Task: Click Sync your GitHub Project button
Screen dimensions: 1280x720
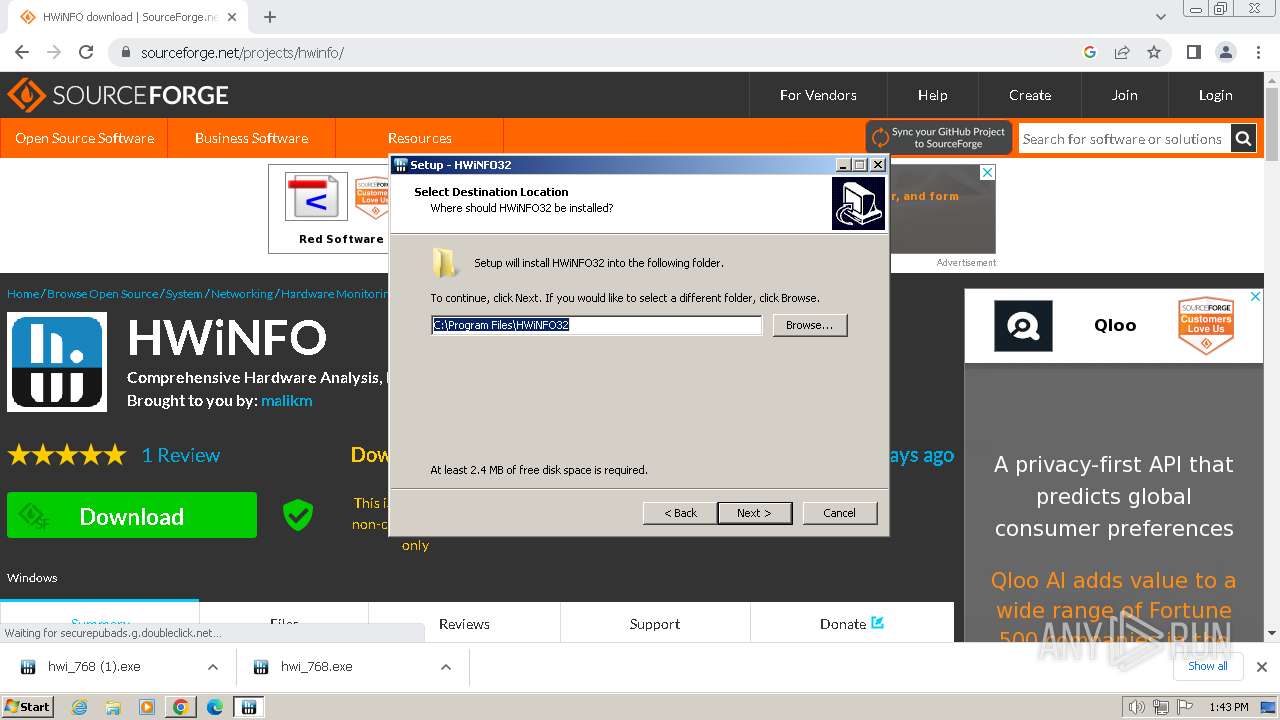Action: tap(939, 138)
